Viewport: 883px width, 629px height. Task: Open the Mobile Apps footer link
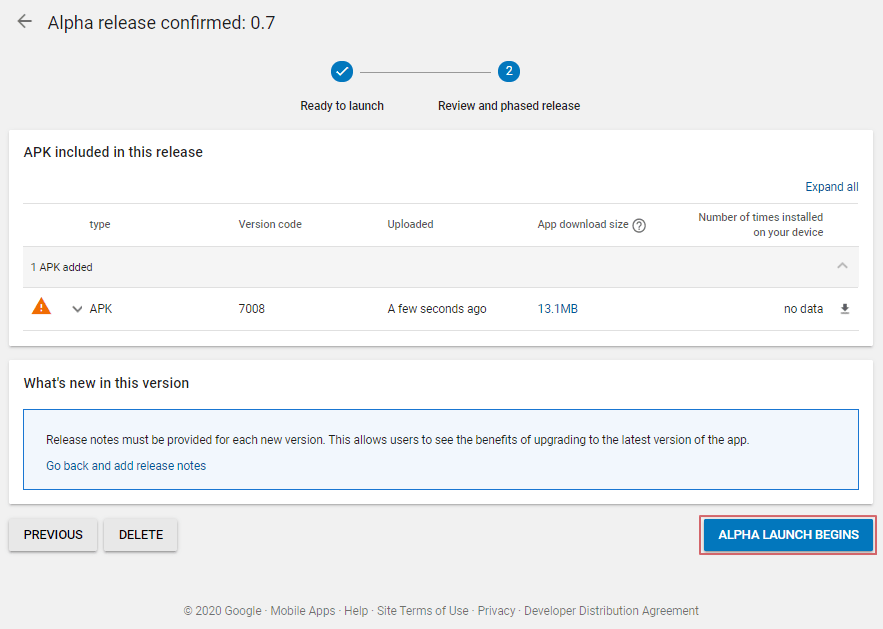point(303,611)
